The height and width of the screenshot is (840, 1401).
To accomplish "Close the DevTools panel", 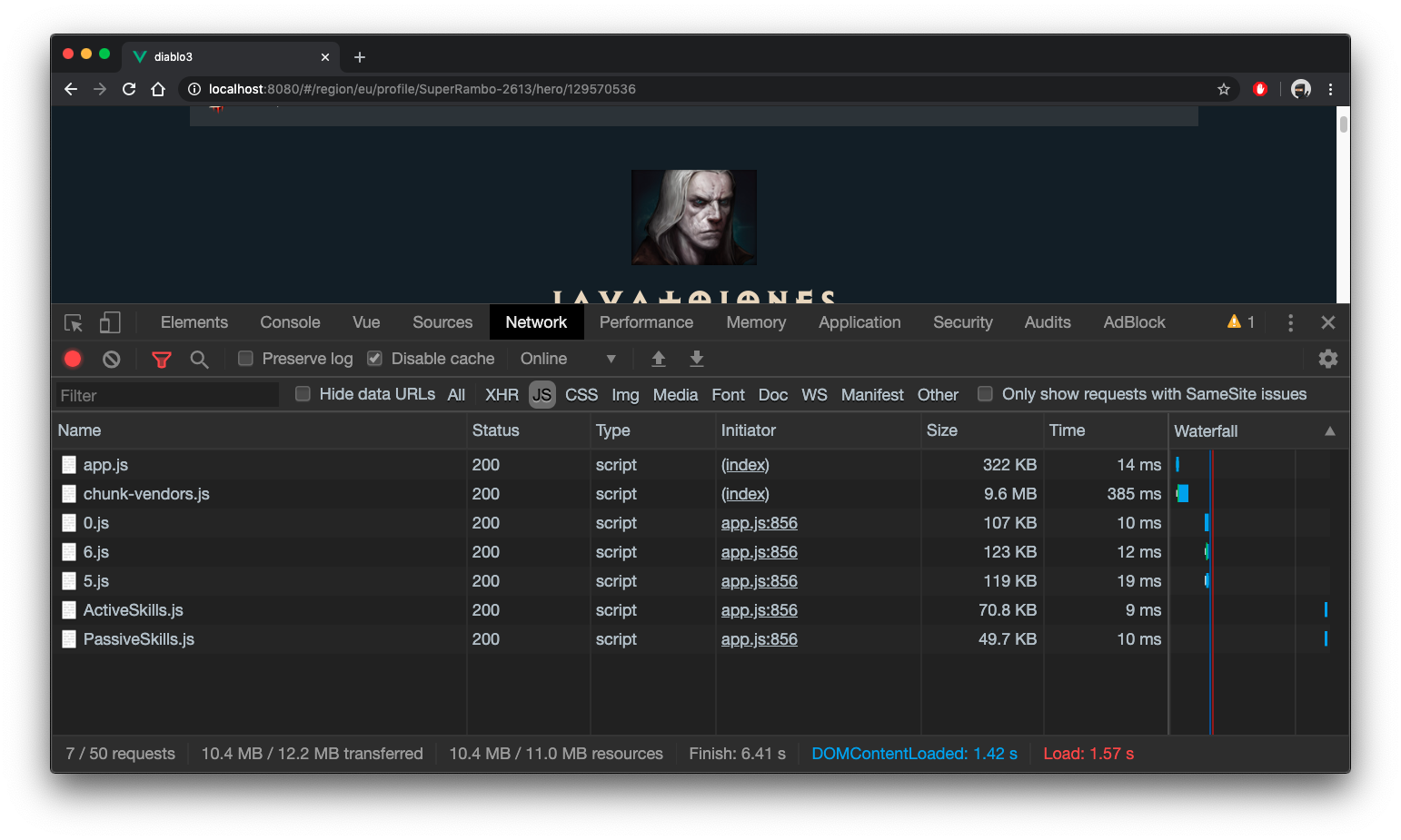I will tap(1328, 322).
